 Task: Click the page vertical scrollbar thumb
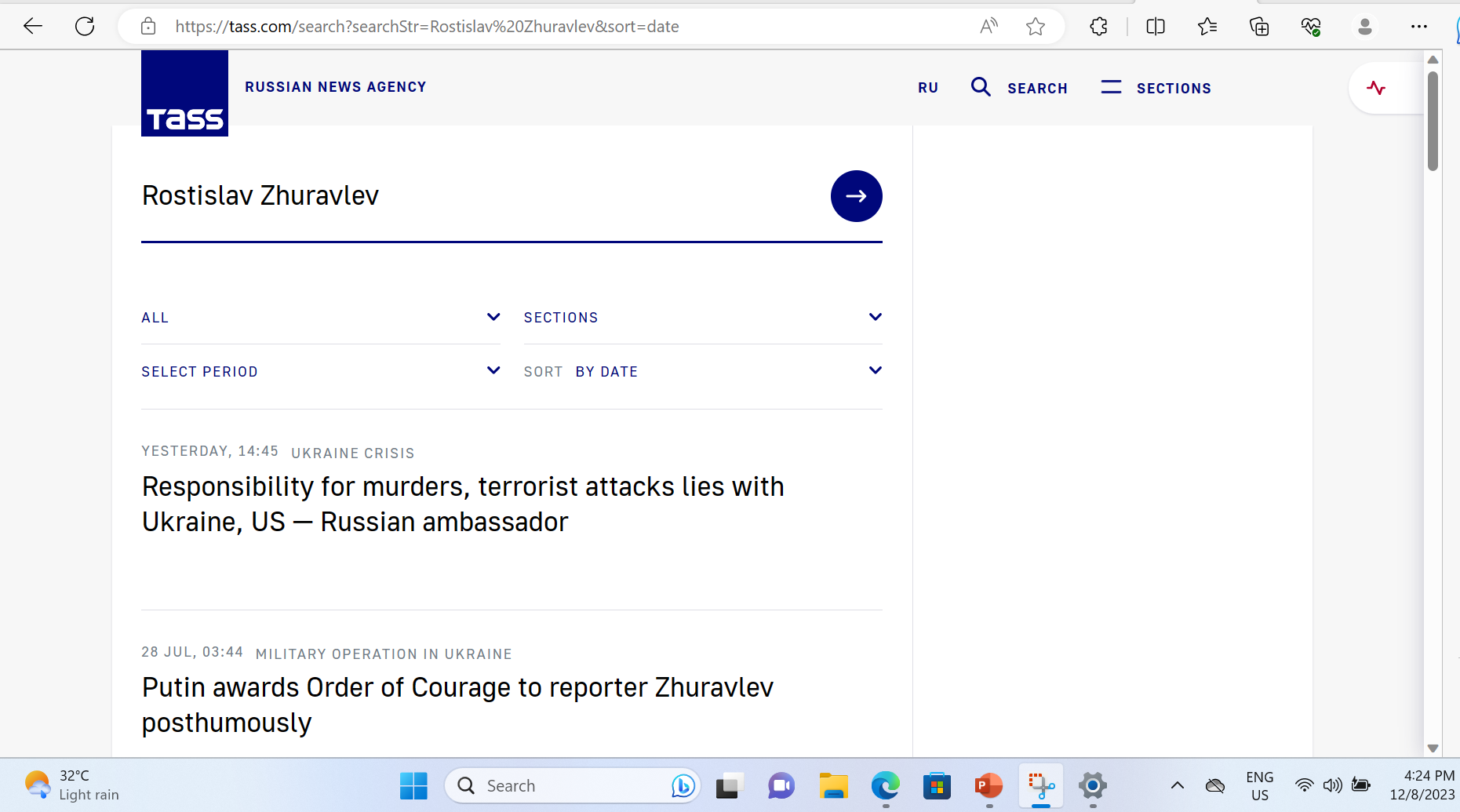[1433, 122]
